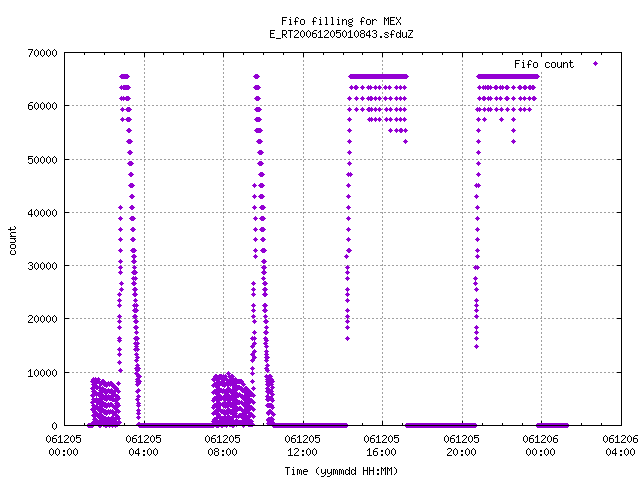
Task: Select y-axis tick label 0
Action: click(54, 426)
